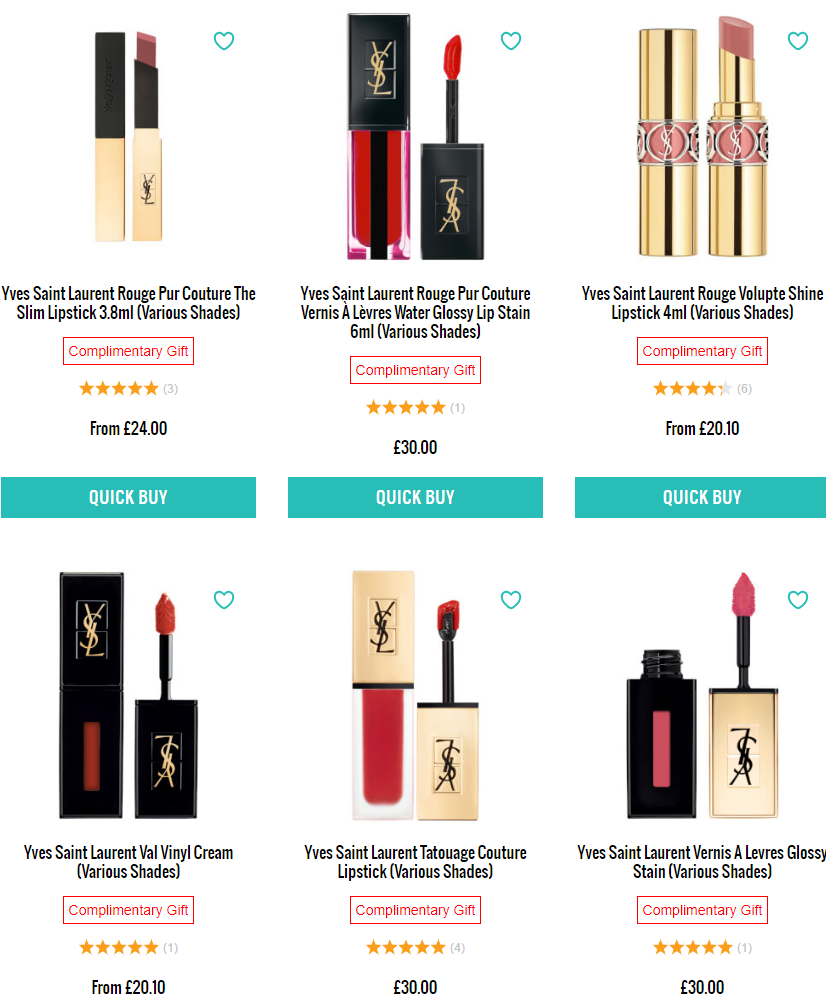Tap heart icon for Rouge Volupte Shine
826x1002 pixels.
pos(797,41)
